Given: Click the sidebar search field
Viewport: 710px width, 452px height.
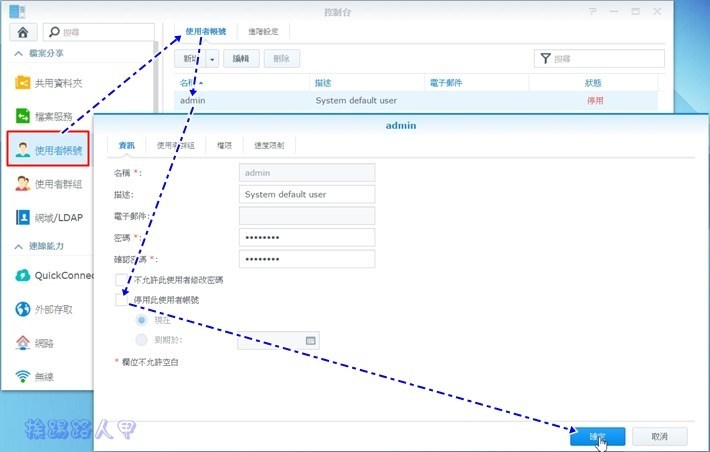Looking at the screenshot, I should [99, 32].
